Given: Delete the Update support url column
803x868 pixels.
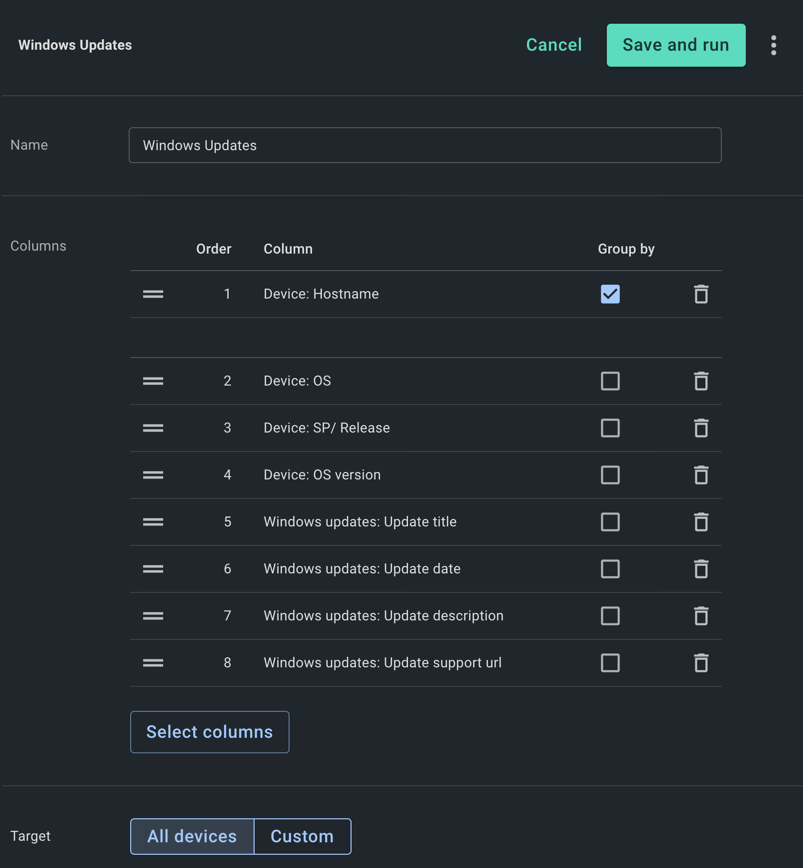Looking at the screenshot, I should (x=701, y=663).
